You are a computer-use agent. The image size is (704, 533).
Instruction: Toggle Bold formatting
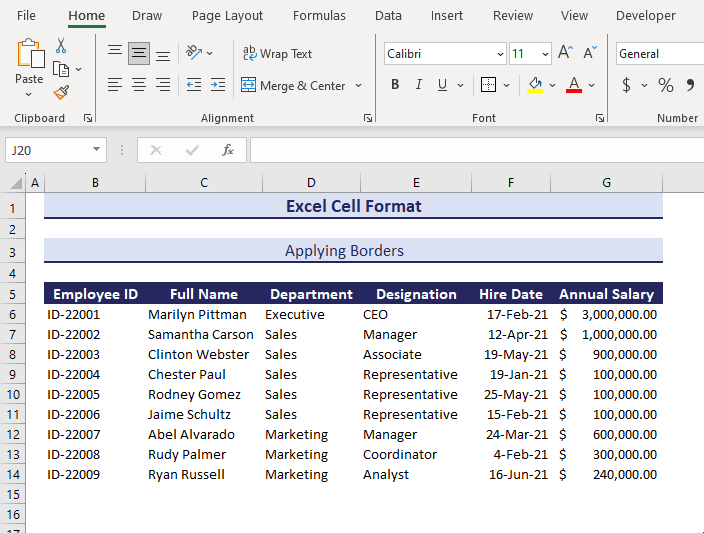(395, 85)
